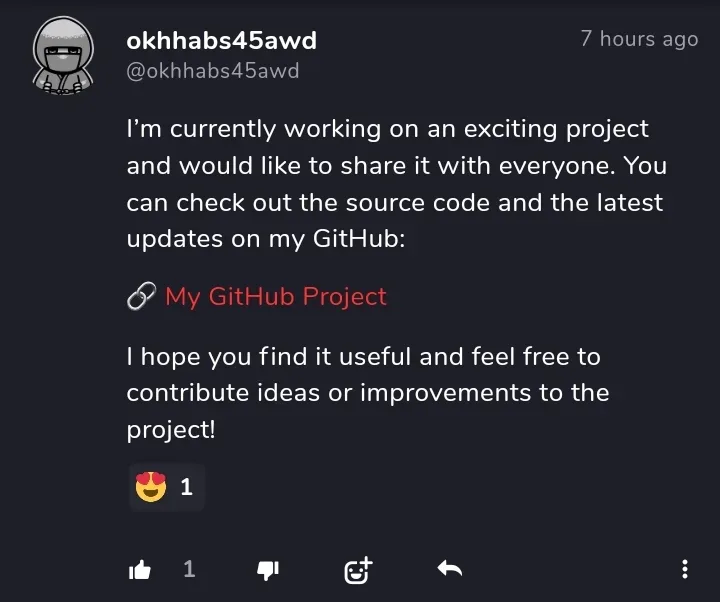Screen dimensions: 720x602
Task: Click the bold username okhhabs45awd
Action: (221, 41)
